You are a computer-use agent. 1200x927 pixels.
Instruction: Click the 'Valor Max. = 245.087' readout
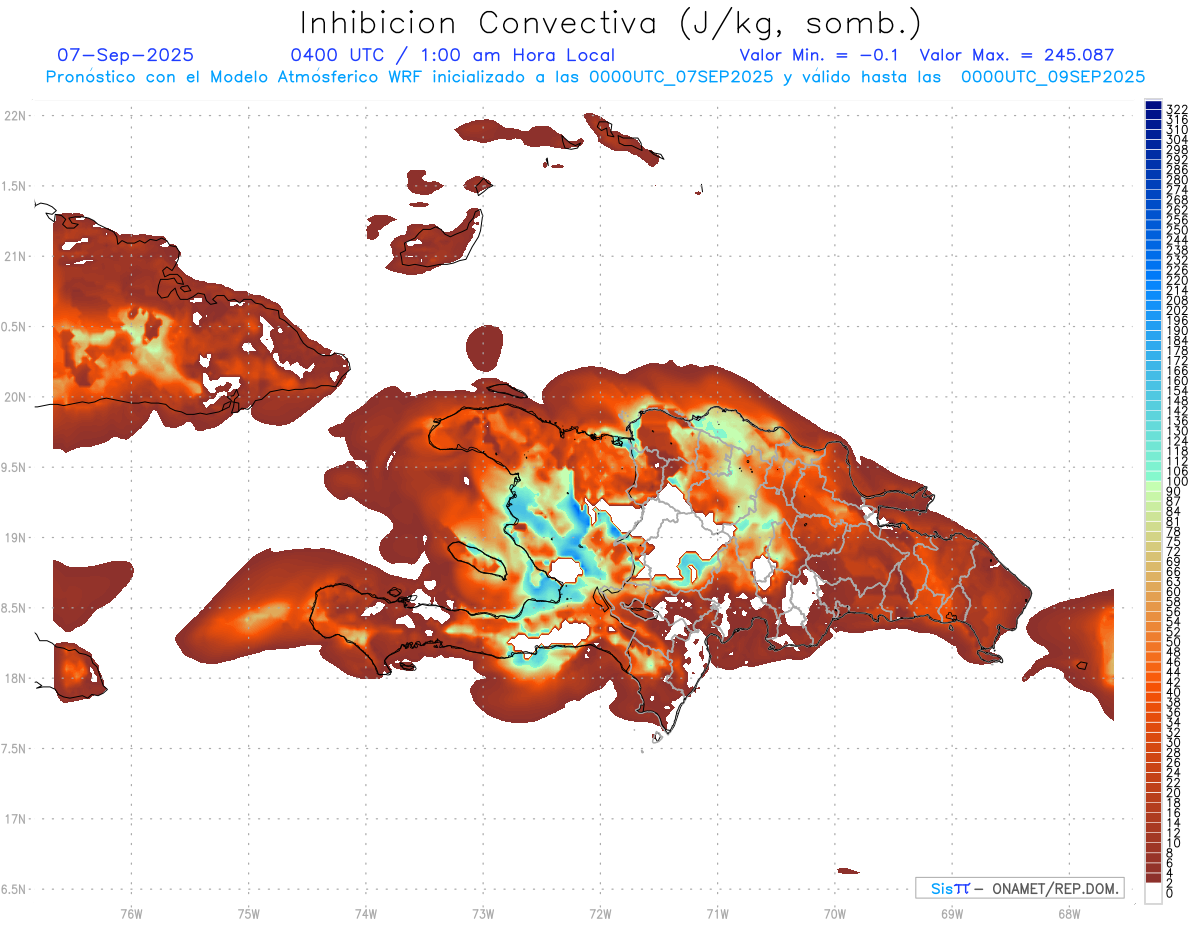click(1017, 55)
